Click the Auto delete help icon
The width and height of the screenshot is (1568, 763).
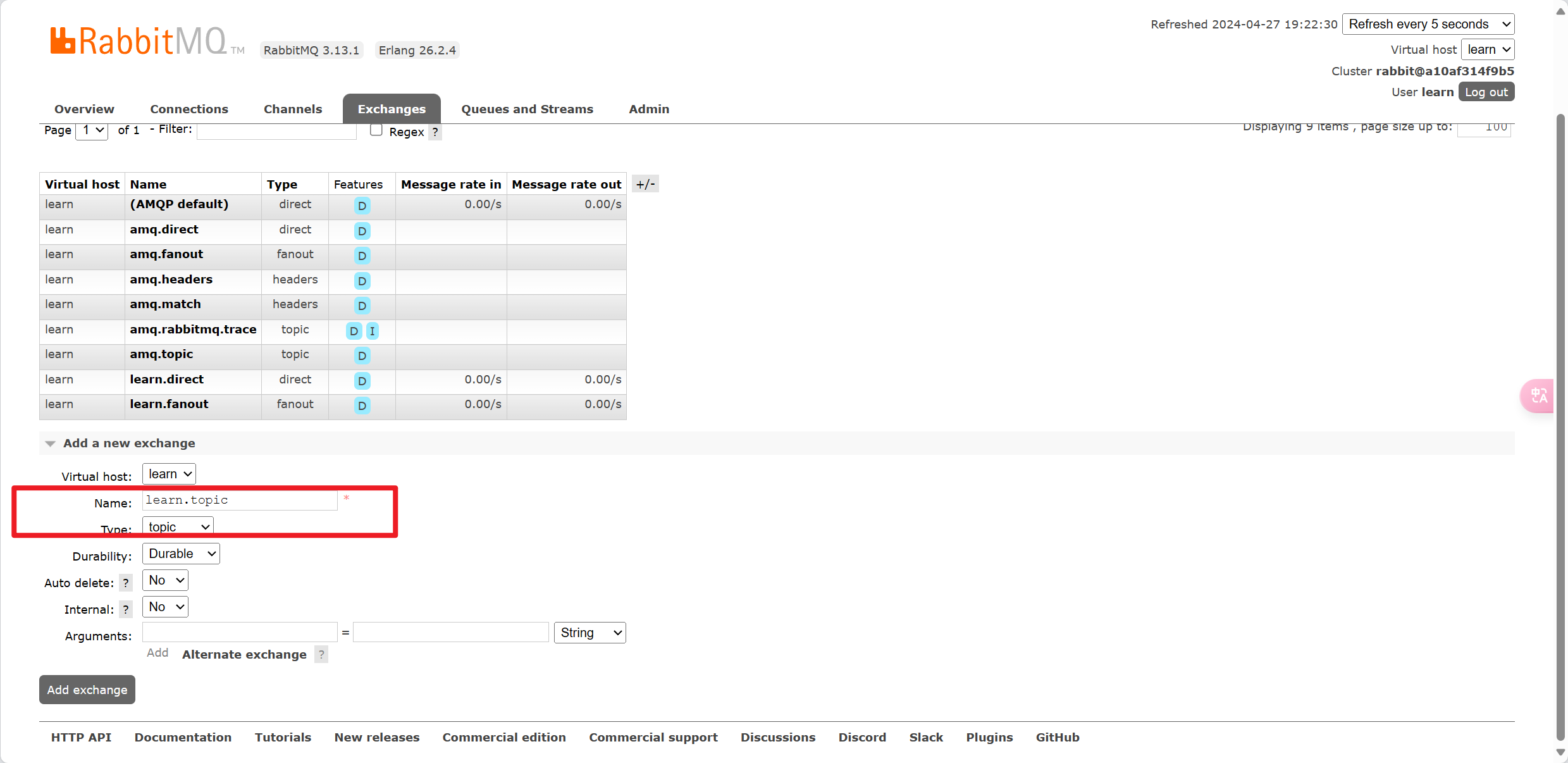pos(126,583)
